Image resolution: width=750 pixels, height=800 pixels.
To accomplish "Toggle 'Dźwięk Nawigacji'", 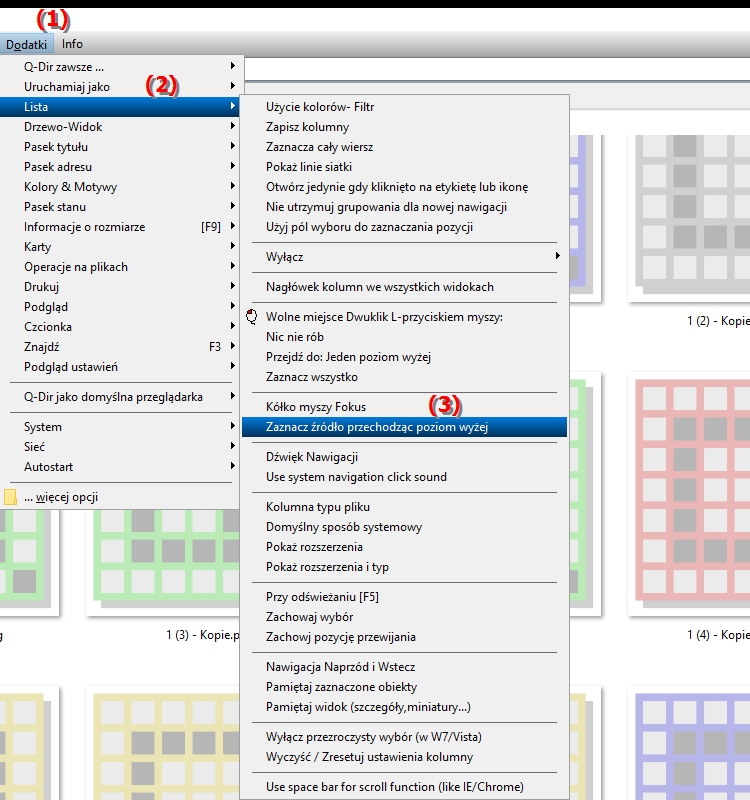I will coord(404,457).
